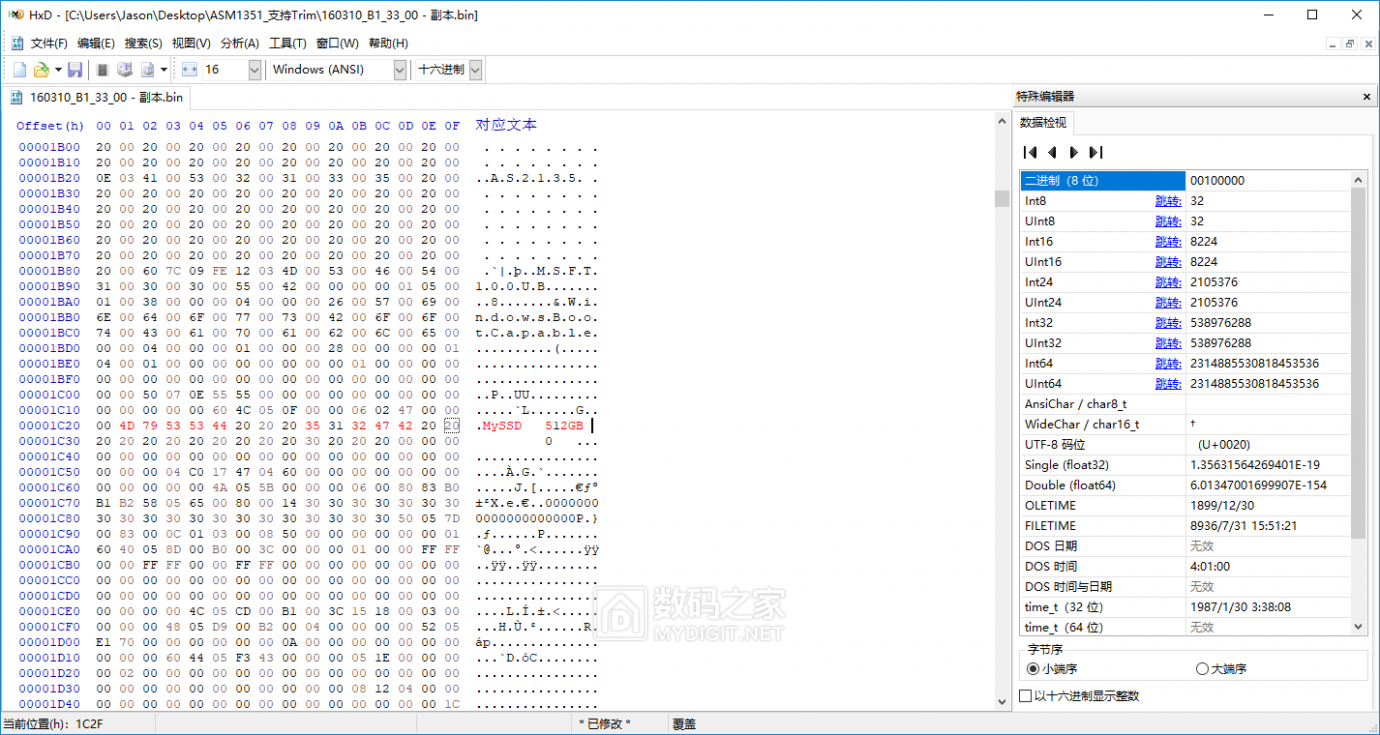Create a new file with the New icon
1380x735 pixels.
click(19, 70)
